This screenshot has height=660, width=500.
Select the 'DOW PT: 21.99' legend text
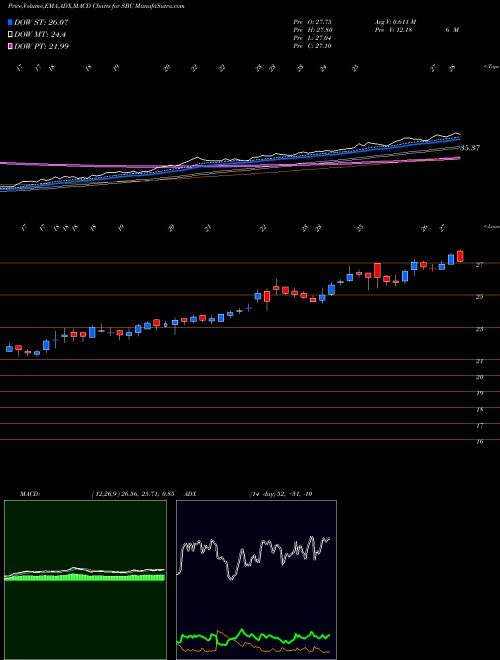pyautogui.click(x=41, y=46)
